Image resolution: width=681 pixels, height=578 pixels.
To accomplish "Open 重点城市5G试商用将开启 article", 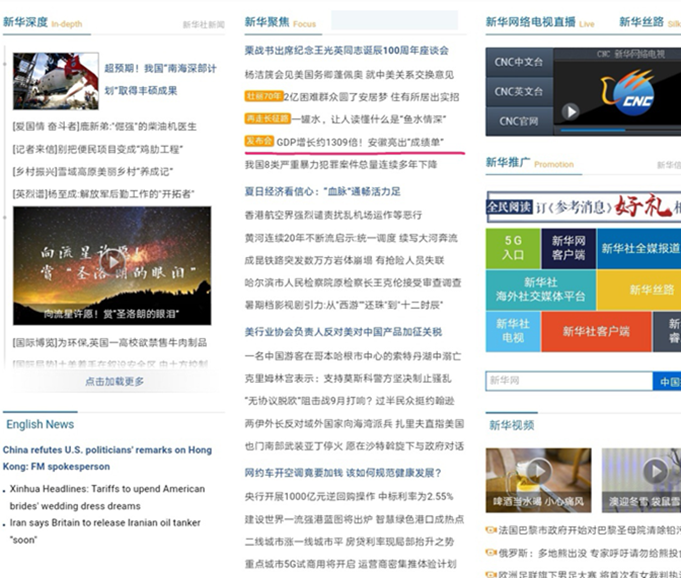I will pyautogui.click(x=350, y=564).
